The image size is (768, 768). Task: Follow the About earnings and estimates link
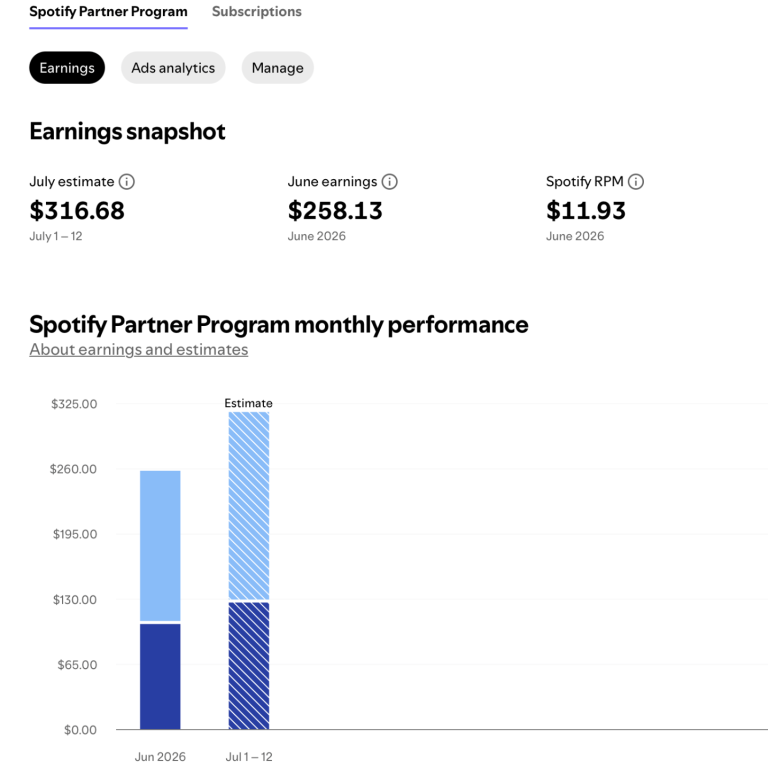click(139, 350)
